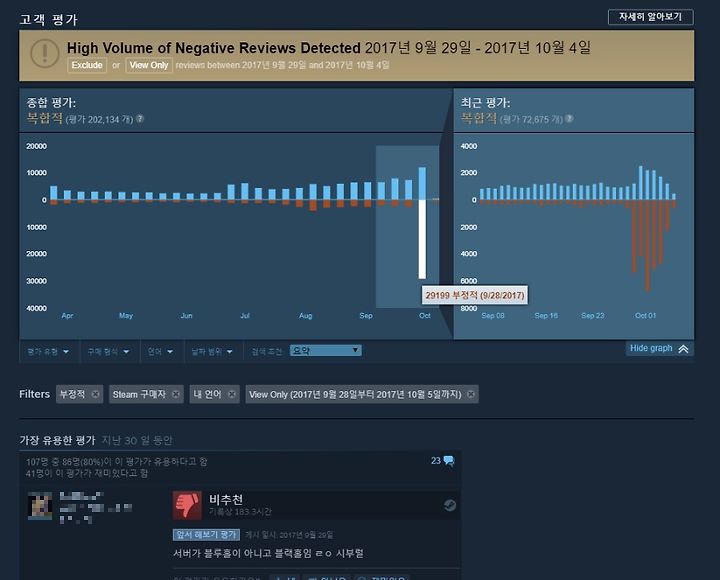
Task: Open the 날짜 범위 filter dropdown
Action: pos(212,352)
